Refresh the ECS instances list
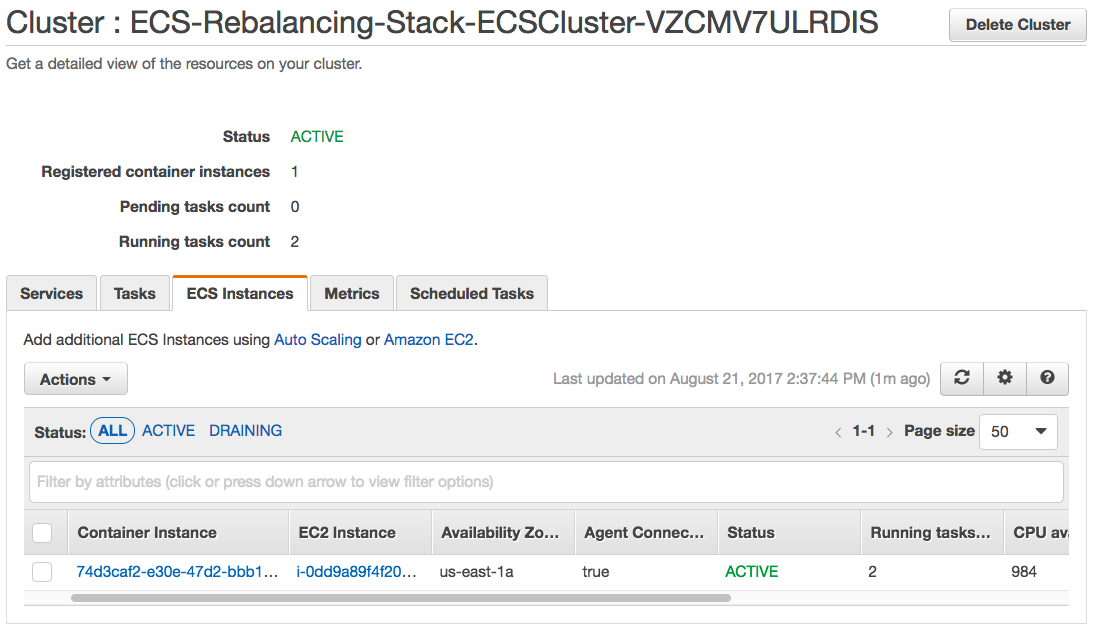This screenshot has height=633, width=1096. coord(962,378)
